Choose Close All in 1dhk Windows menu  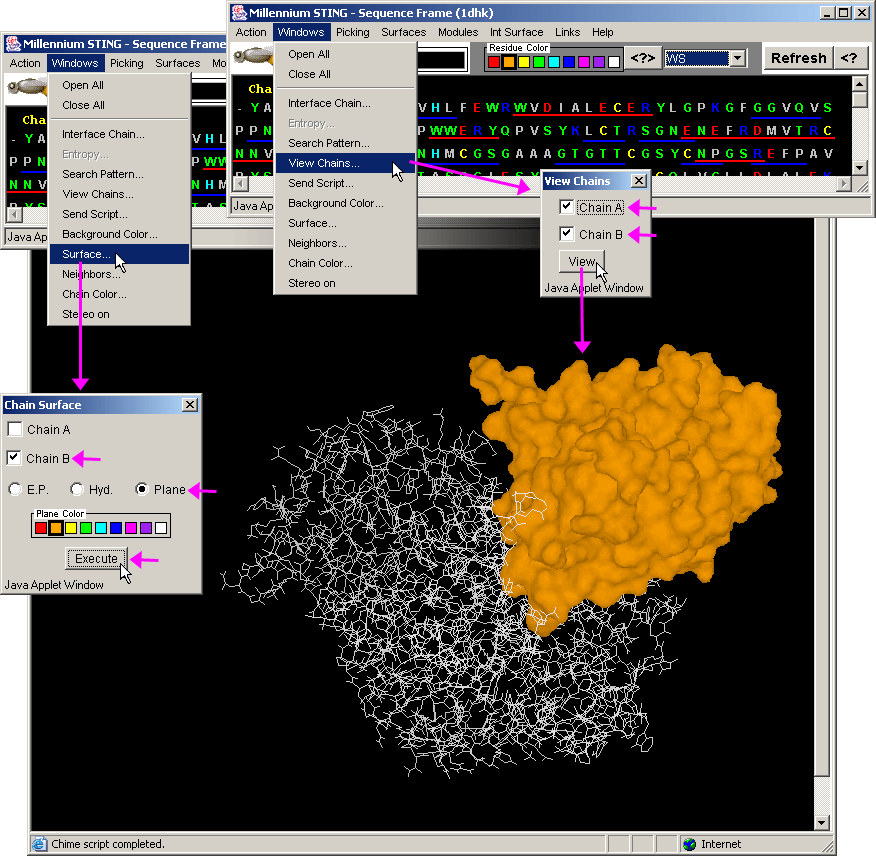click(x=345, y=74)
